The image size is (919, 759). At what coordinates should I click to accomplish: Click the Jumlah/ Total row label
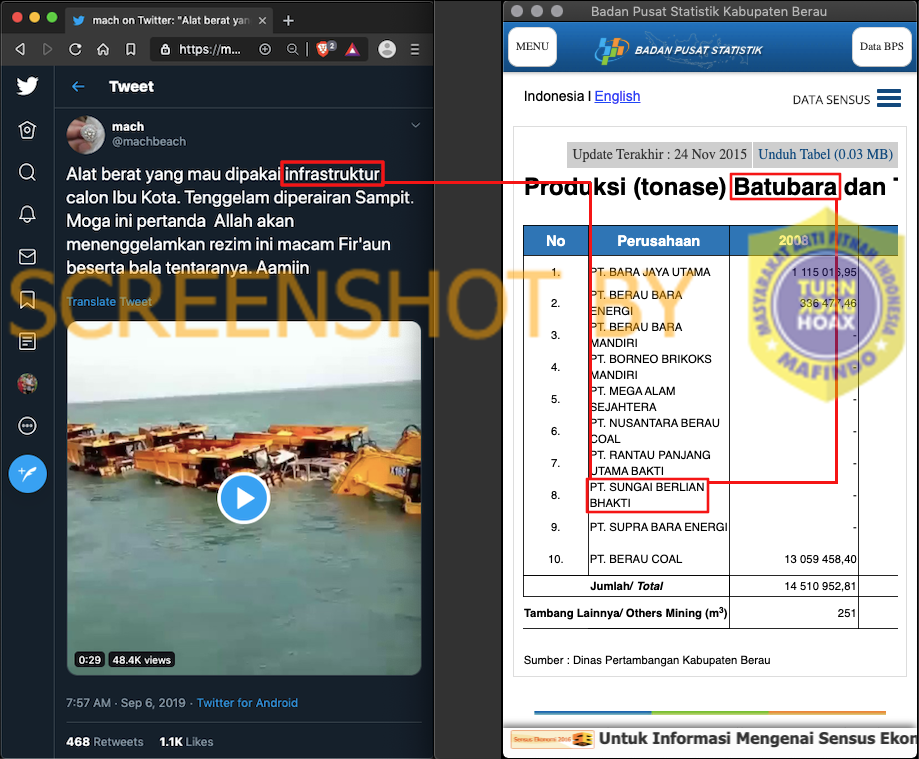627,586
